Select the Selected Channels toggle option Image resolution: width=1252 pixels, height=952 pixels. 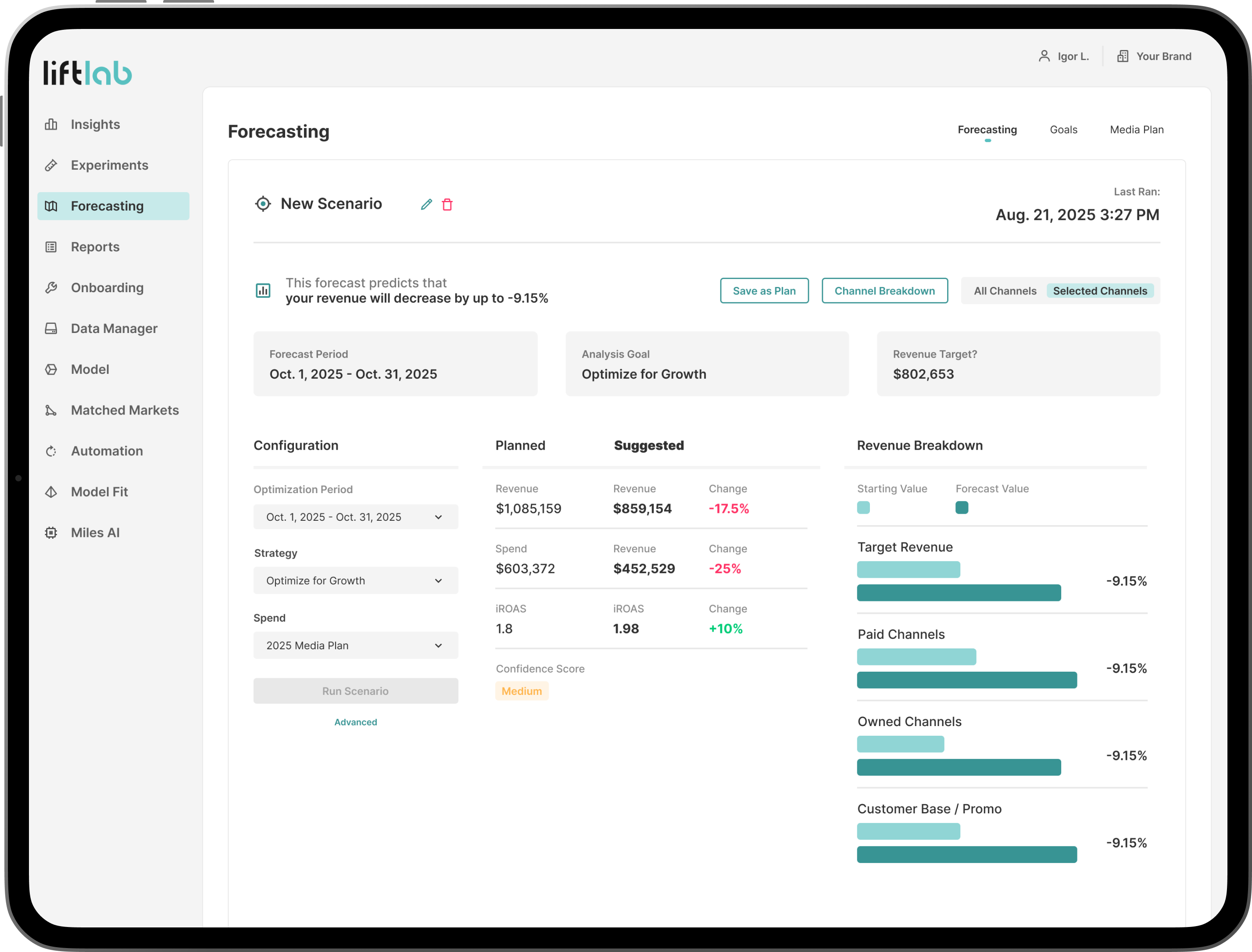click(1100, 291)
